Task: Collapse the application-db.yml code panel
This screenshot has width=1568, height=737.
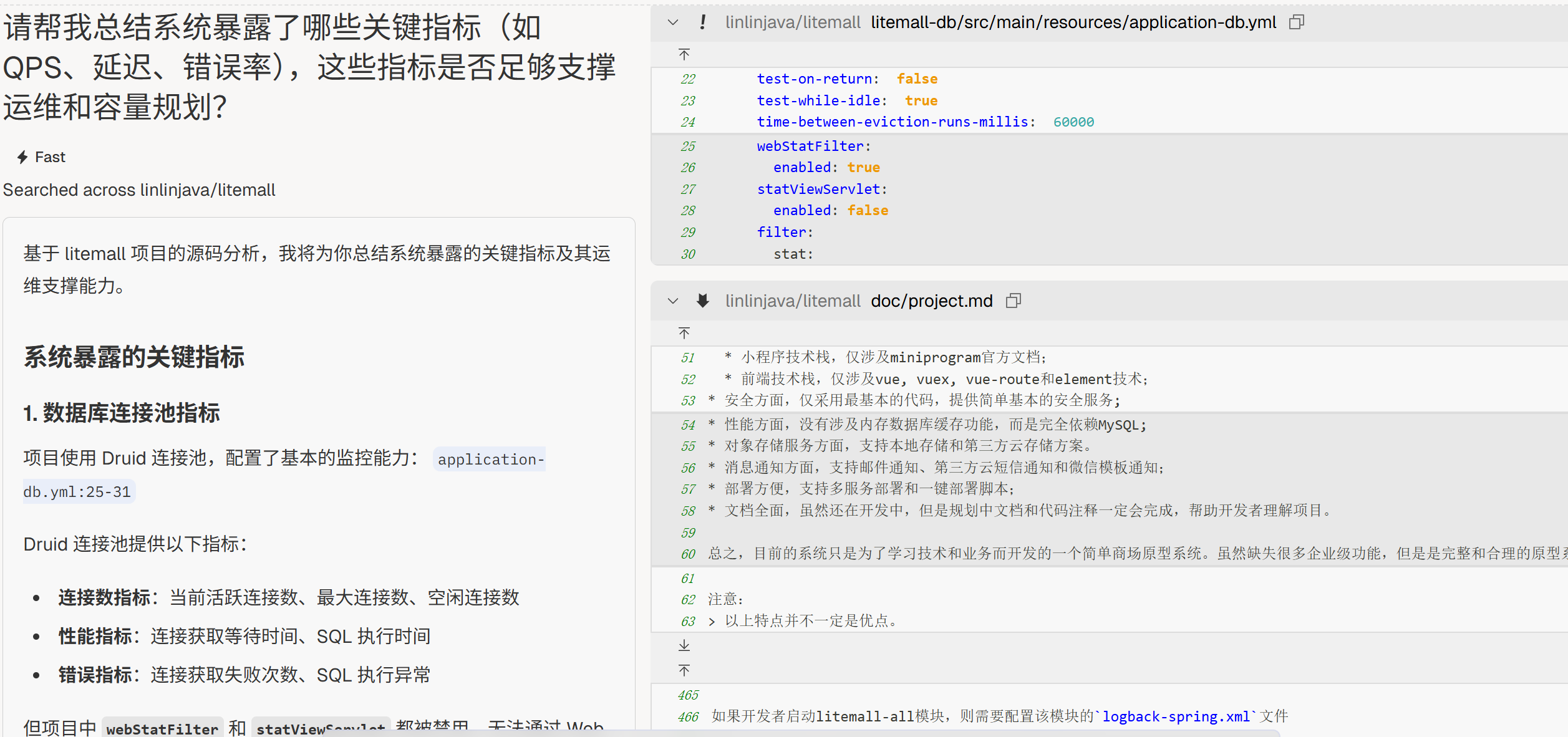Action: pos(673,22)
